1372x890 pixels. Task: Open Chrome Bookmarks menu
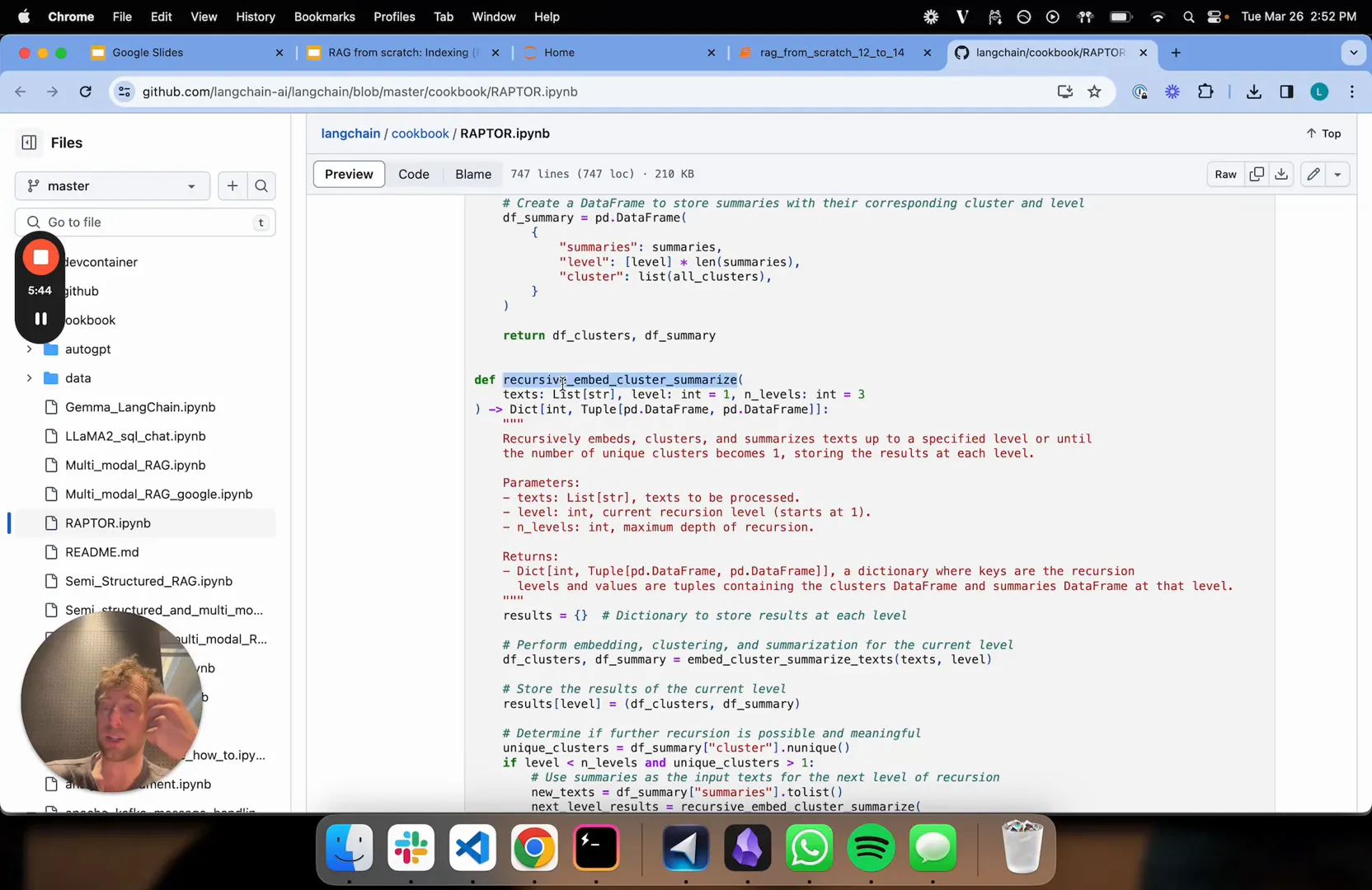tap(324, 16)
